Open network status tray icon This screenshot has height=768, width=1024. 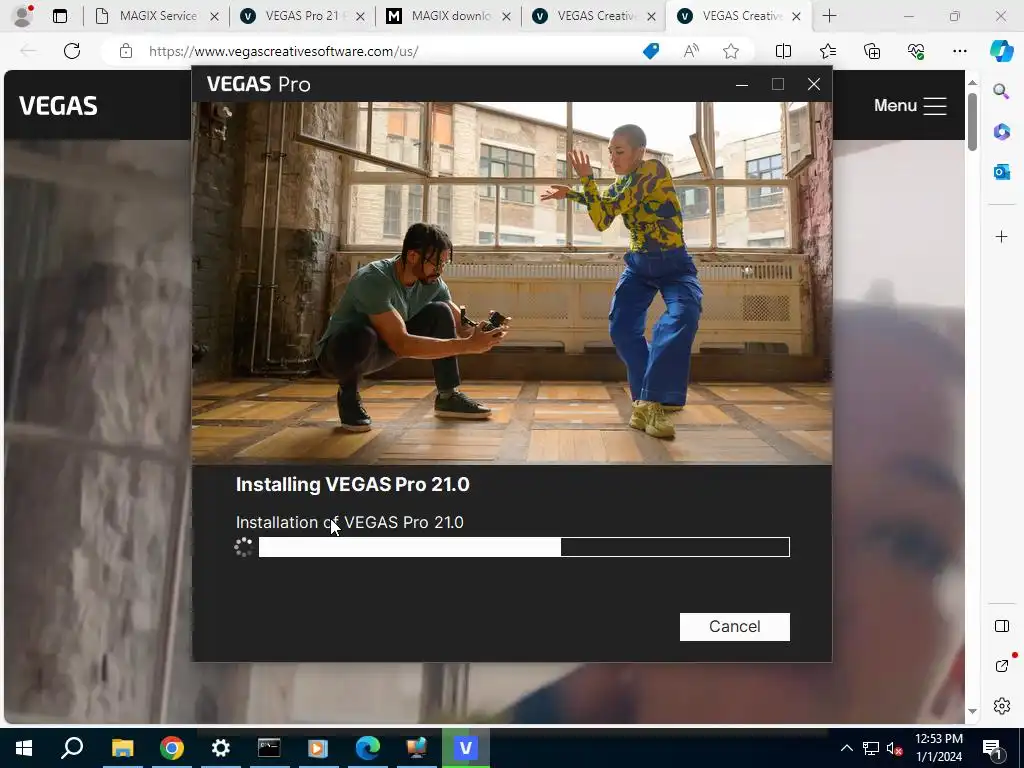[x=871, y=748]
